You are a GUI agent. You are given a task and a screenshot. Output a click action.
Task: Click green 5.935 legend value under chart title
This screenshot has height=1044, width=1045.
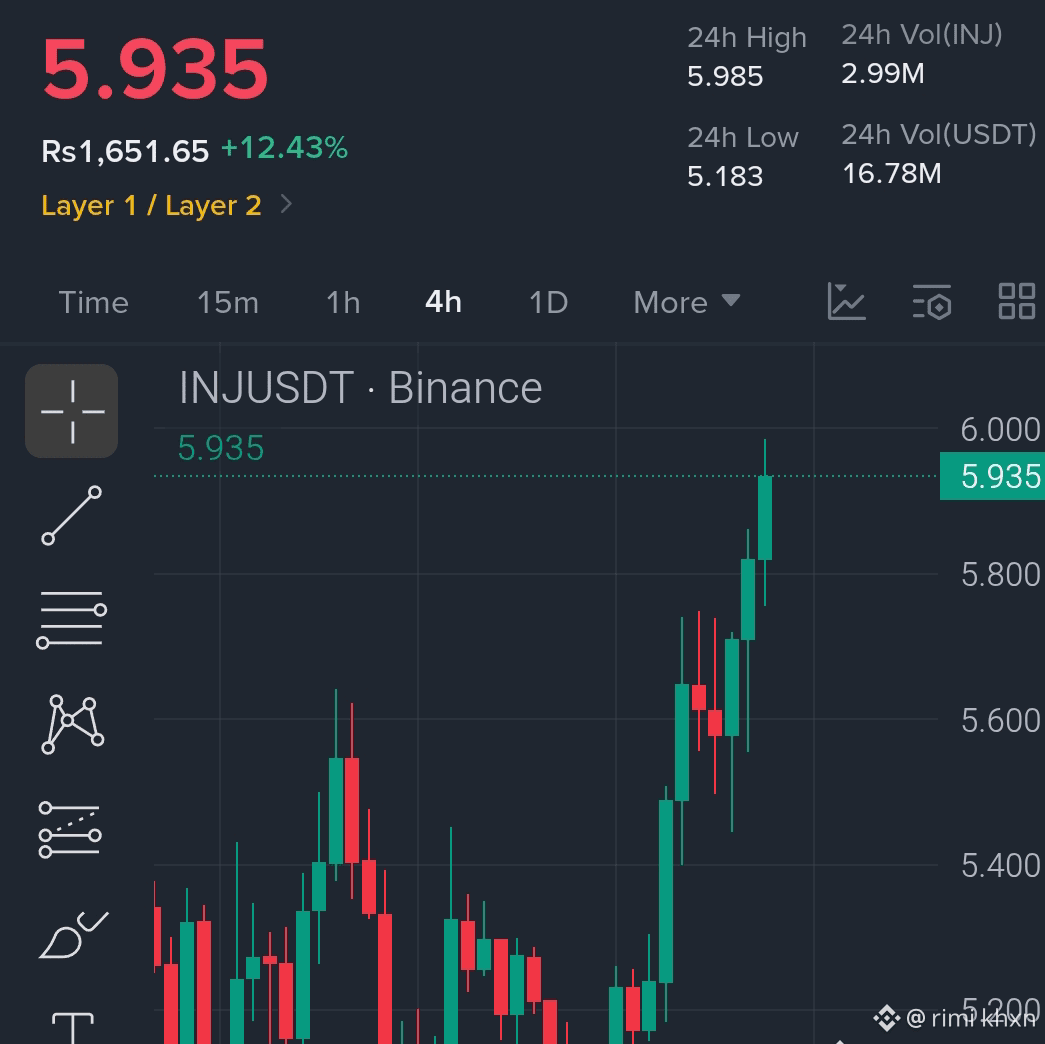click(x=221, y=448)
